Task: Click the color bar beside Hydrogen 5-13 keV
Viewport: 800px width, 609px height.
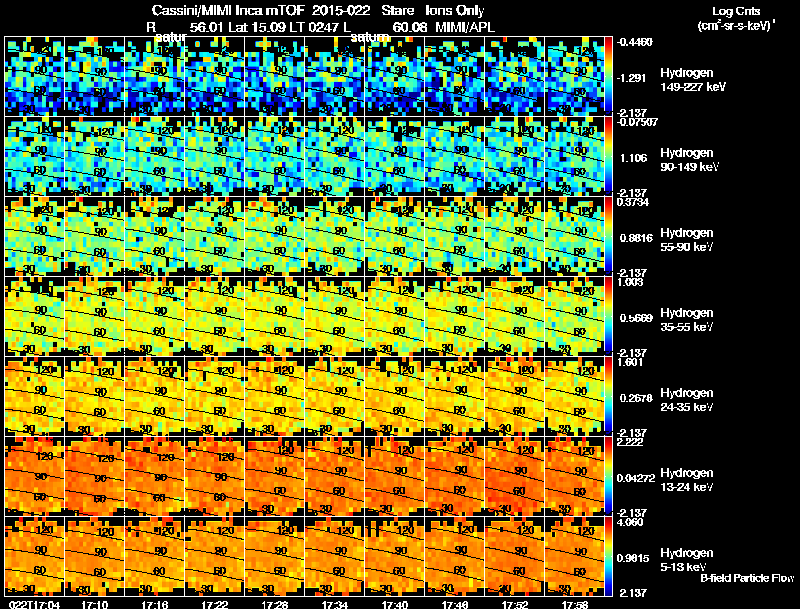Action: coord(608,556)
